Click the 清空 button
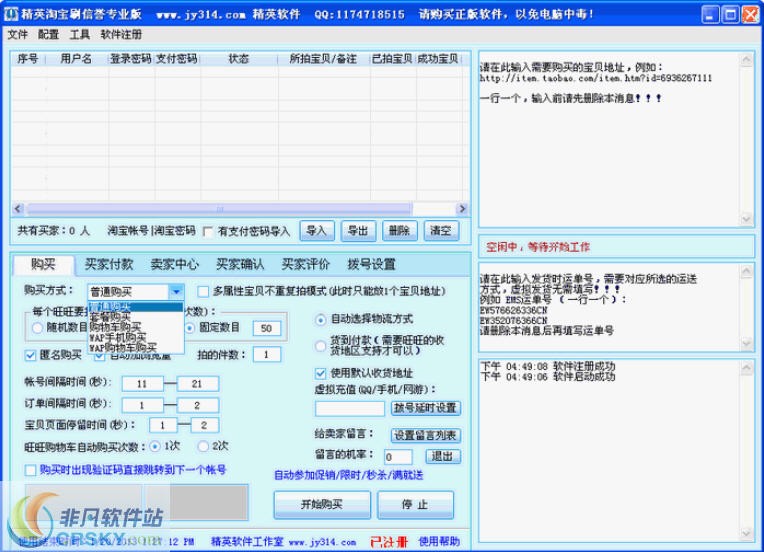This screenshot has height=552, width=764. pyautogui.click(x=441, y=231)
